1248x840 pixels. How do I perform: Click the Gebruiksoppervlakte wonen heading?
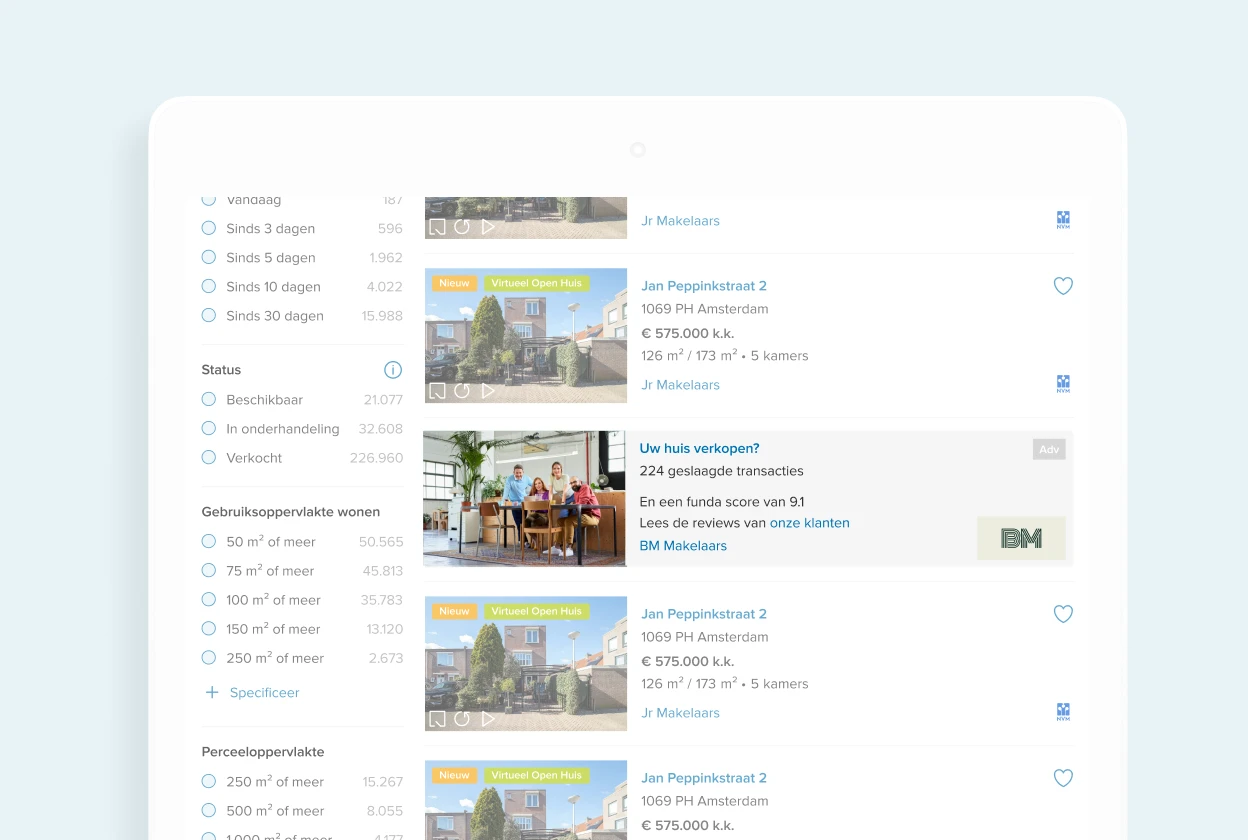click(291, 512)
